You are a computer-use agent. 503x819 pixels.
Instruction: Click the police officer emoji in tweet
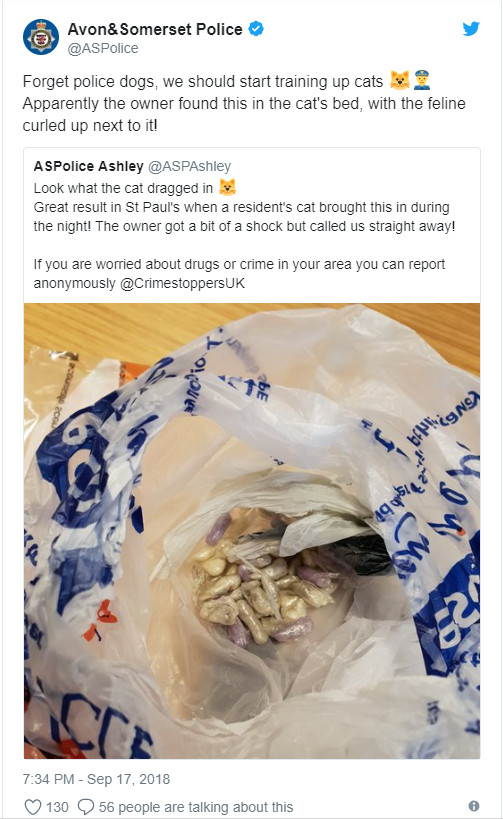[422, 81]
